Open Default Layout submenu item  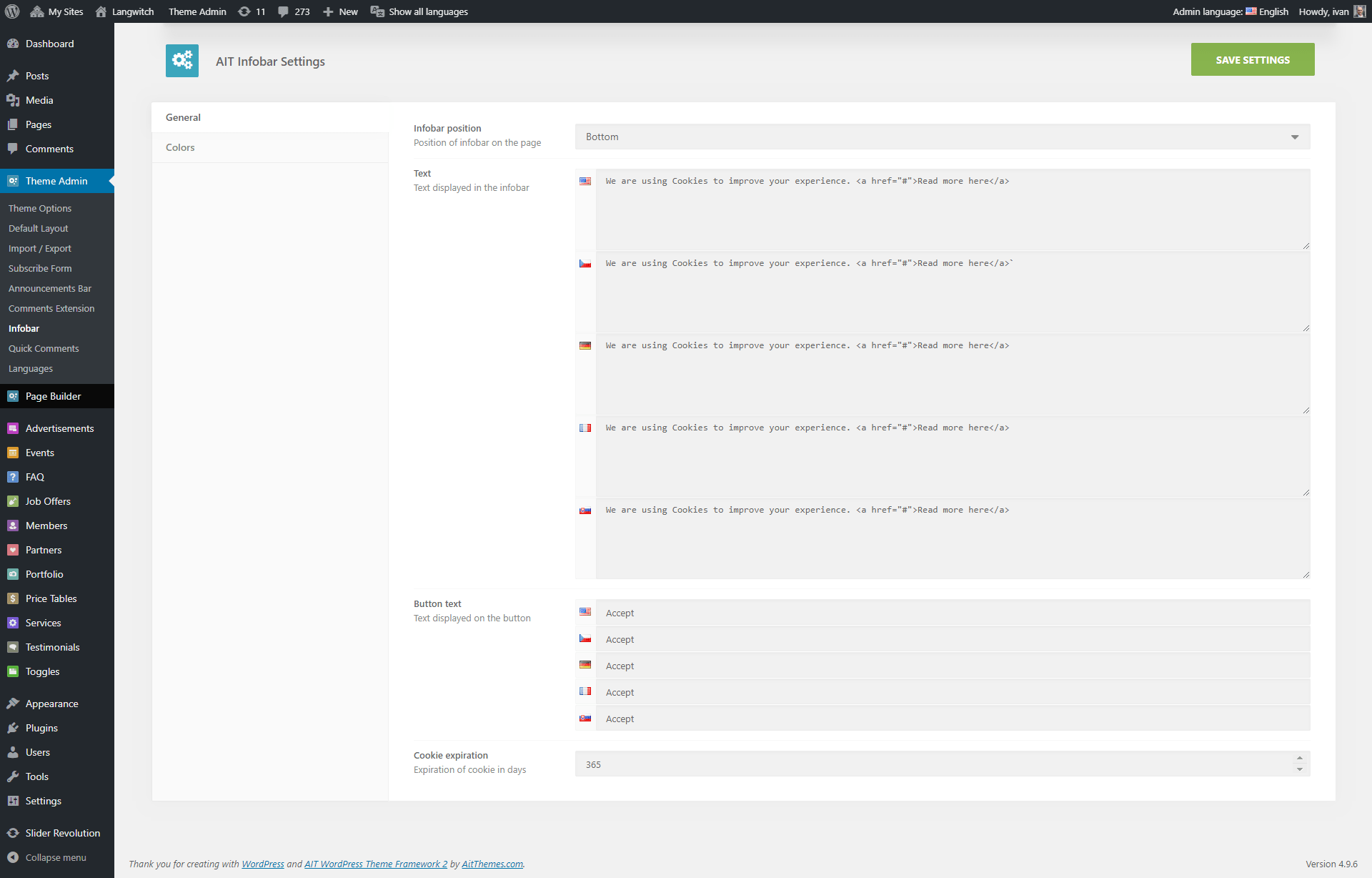pos(39,228)
